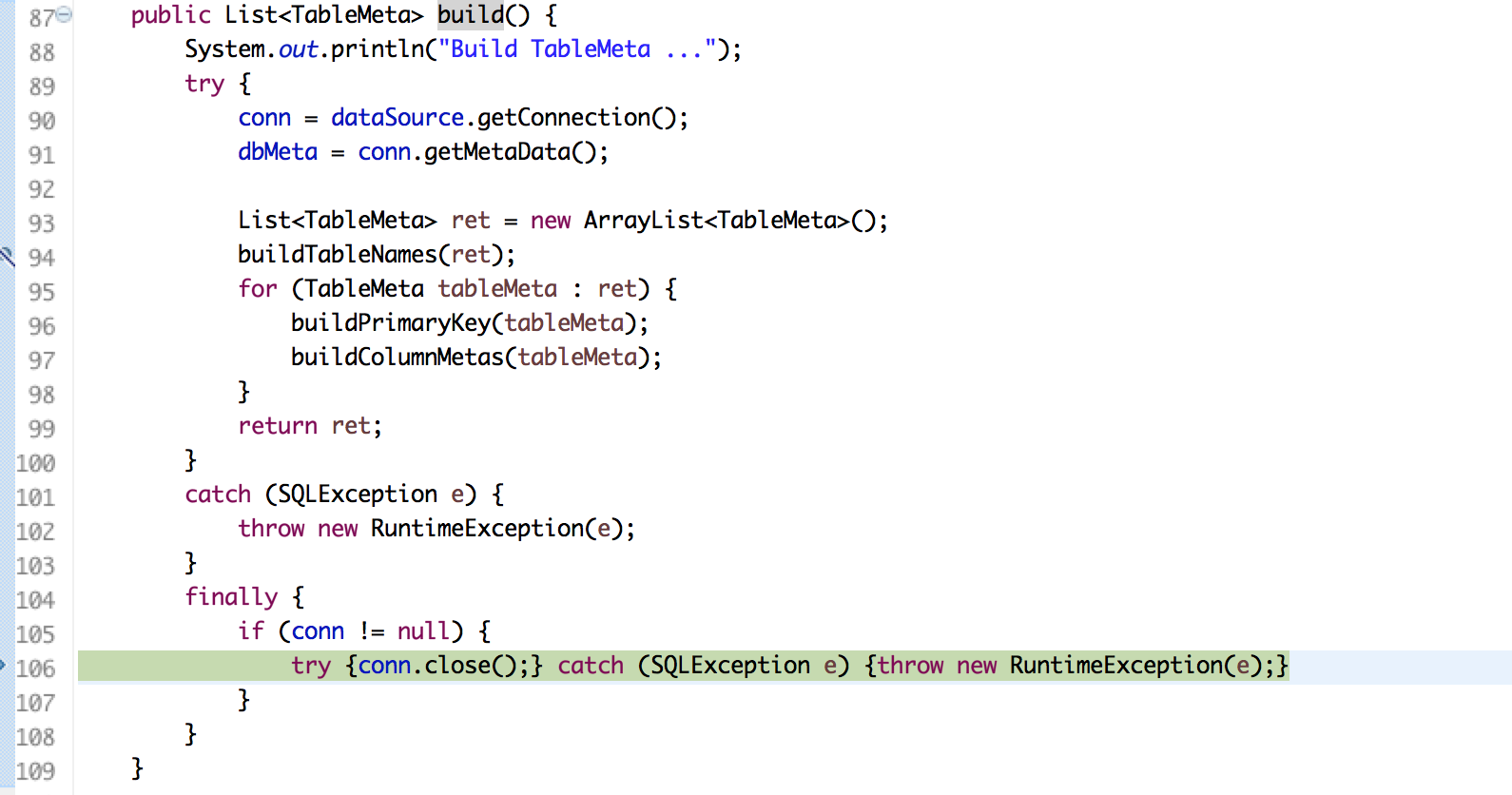Screen dimensions: 1512x795
Task: Click println on line 88
Action: point(378,49)
